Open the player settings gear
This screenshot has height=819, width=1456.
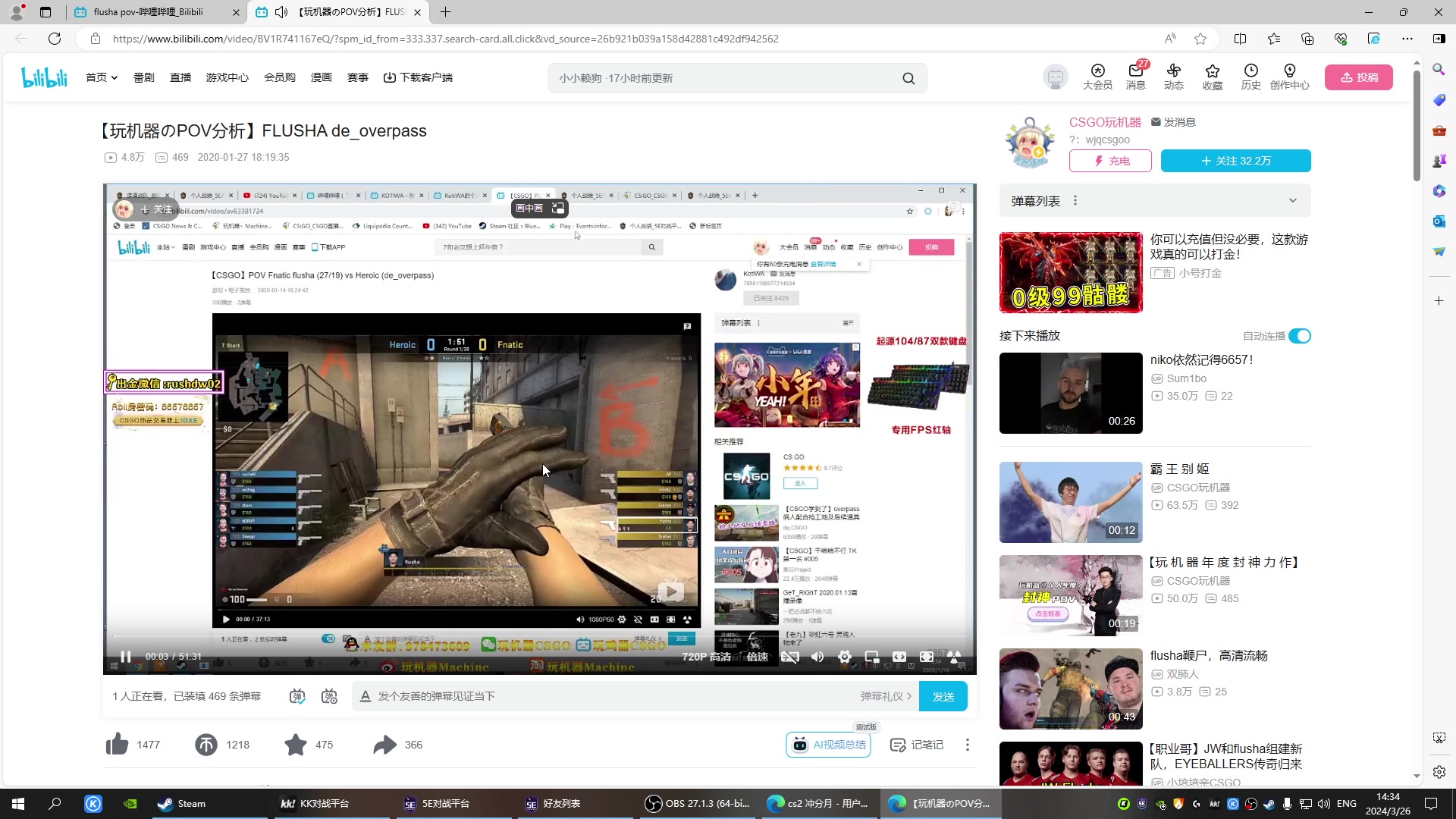(x=845, y=657)
